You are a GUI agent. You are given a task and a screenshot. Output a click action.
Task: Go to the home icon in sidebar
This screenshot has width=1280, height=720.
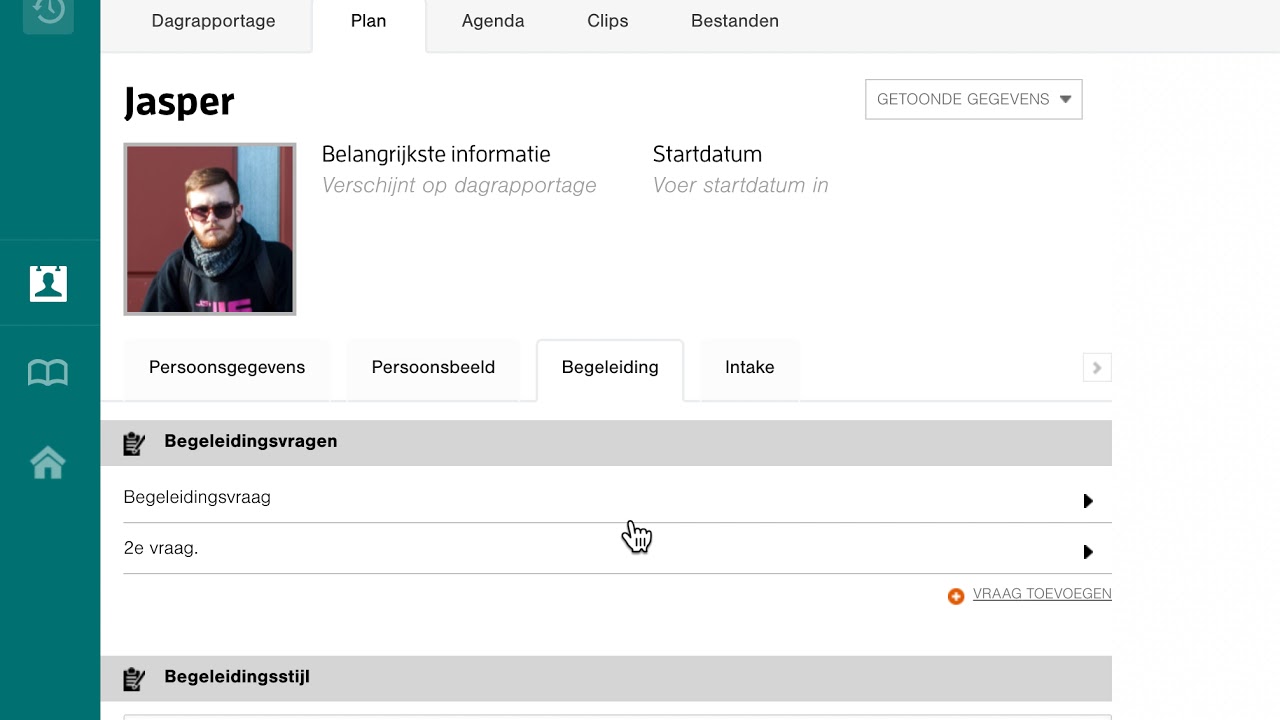click(48, 462)
